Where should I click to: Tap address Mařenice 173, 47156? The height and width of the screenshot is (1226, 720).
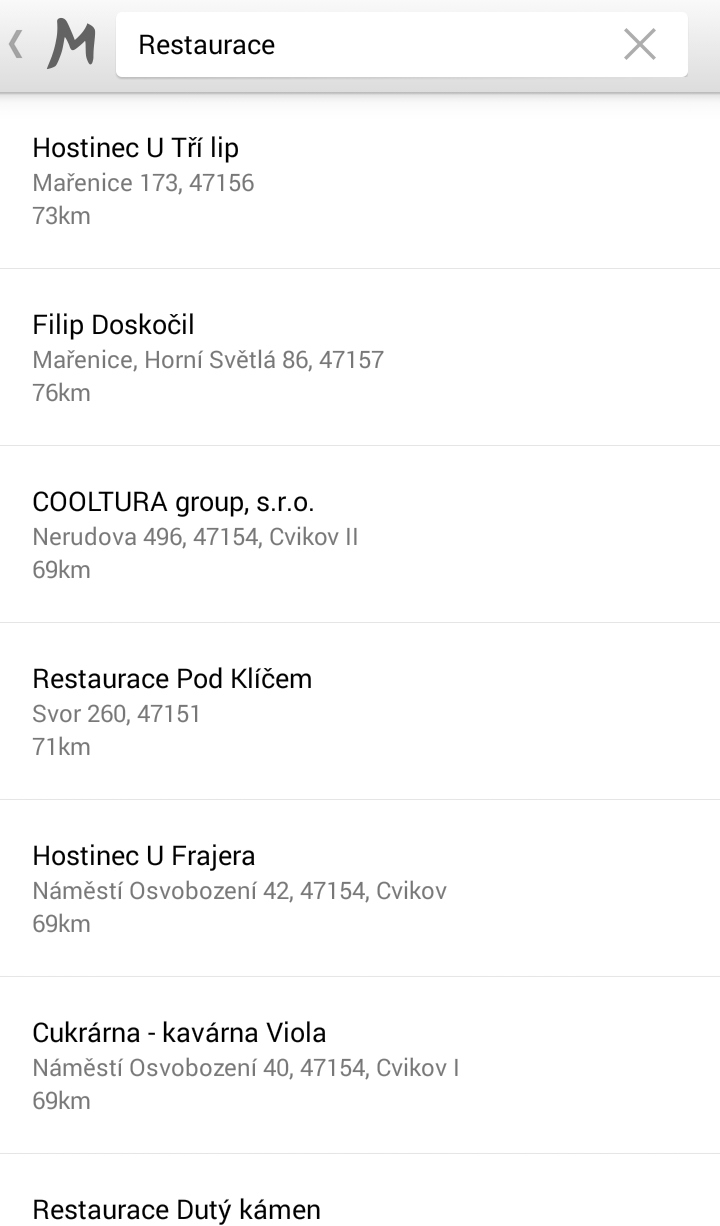coord(143,183)
